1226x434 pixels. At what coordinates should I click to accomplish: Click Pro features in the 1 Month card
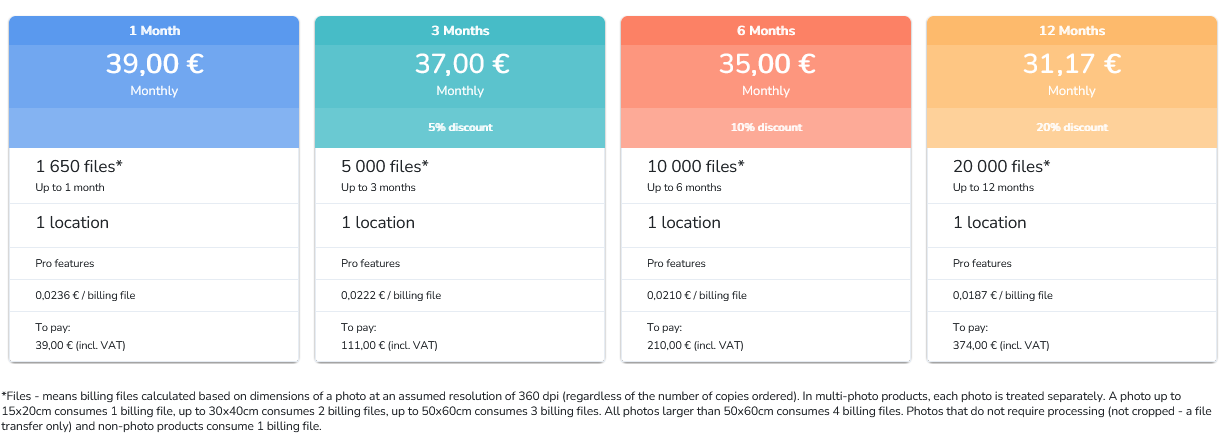[65, 264]
